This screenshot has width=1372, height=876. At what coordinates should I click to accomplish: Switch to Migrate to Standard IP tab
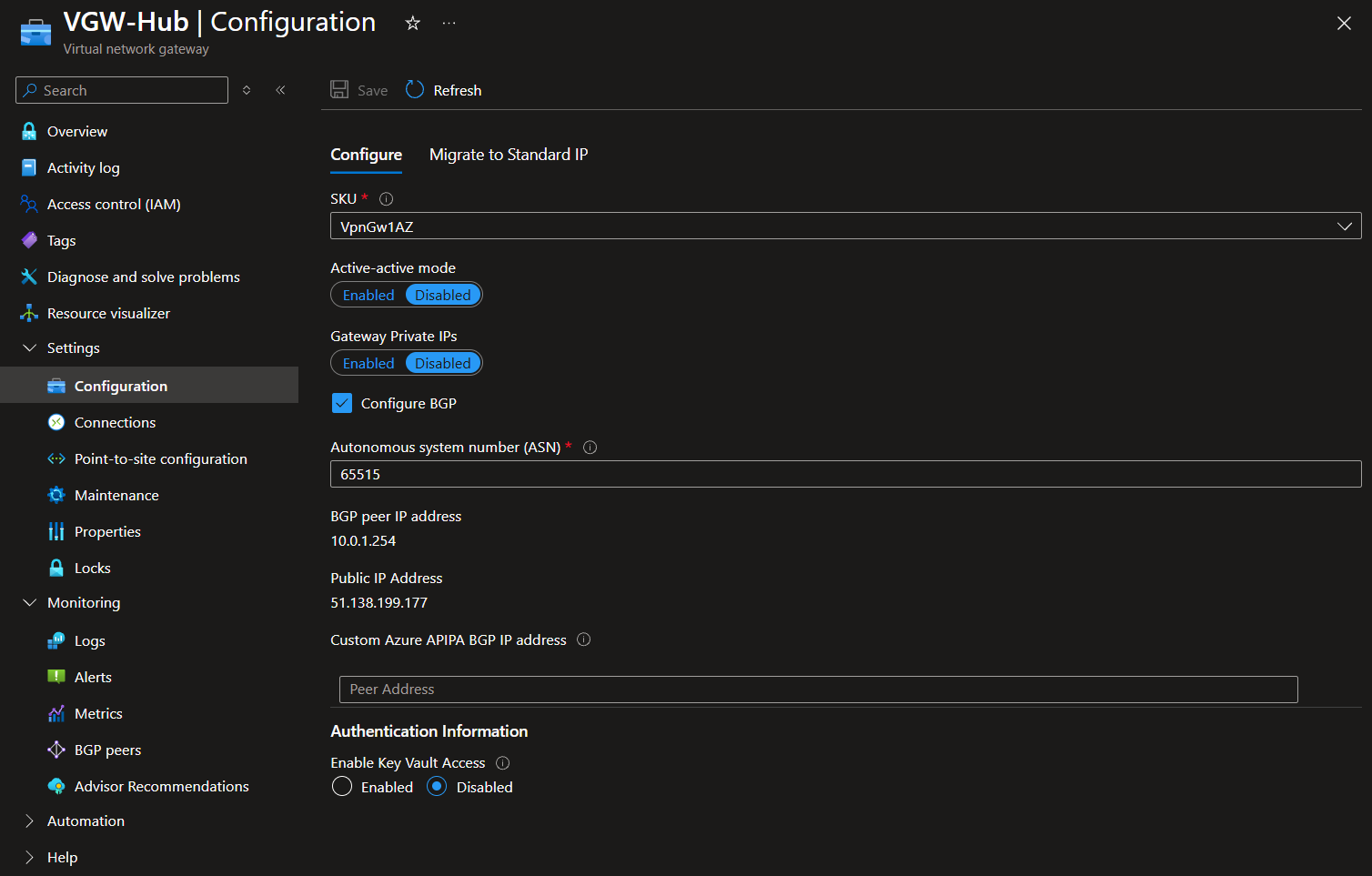click(x=509, y=155)
